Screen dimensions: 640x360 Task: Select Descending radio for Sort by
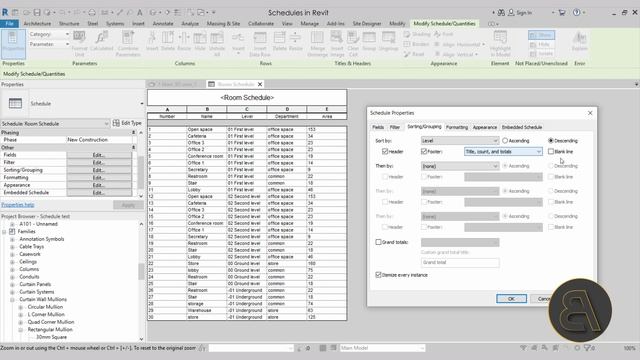tap(551, 140)
